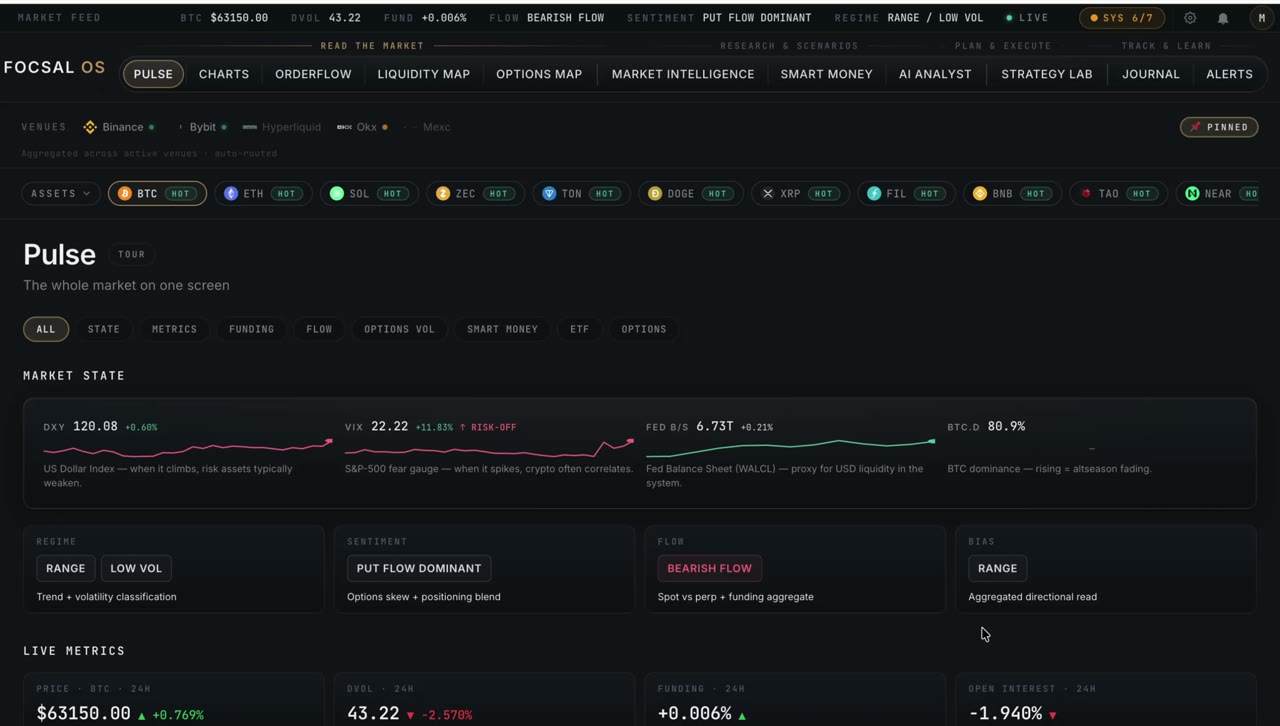Screen dimensions: 1280x726
Task: Open the Alerts tab
Action: click(1229, 74)
